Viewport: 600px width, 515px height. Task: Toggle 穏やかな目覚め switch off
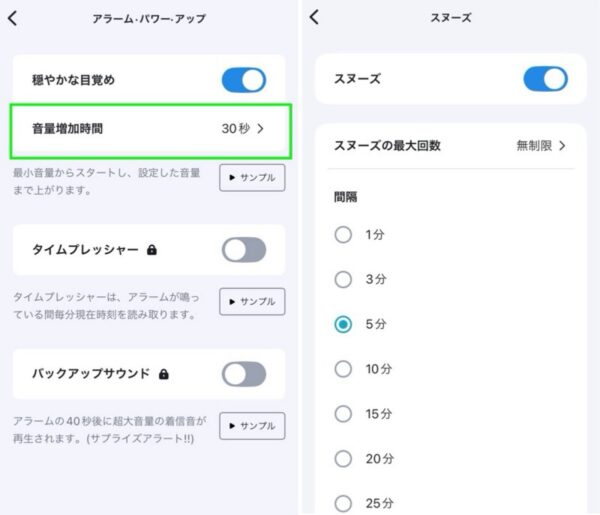coord(244,80)
